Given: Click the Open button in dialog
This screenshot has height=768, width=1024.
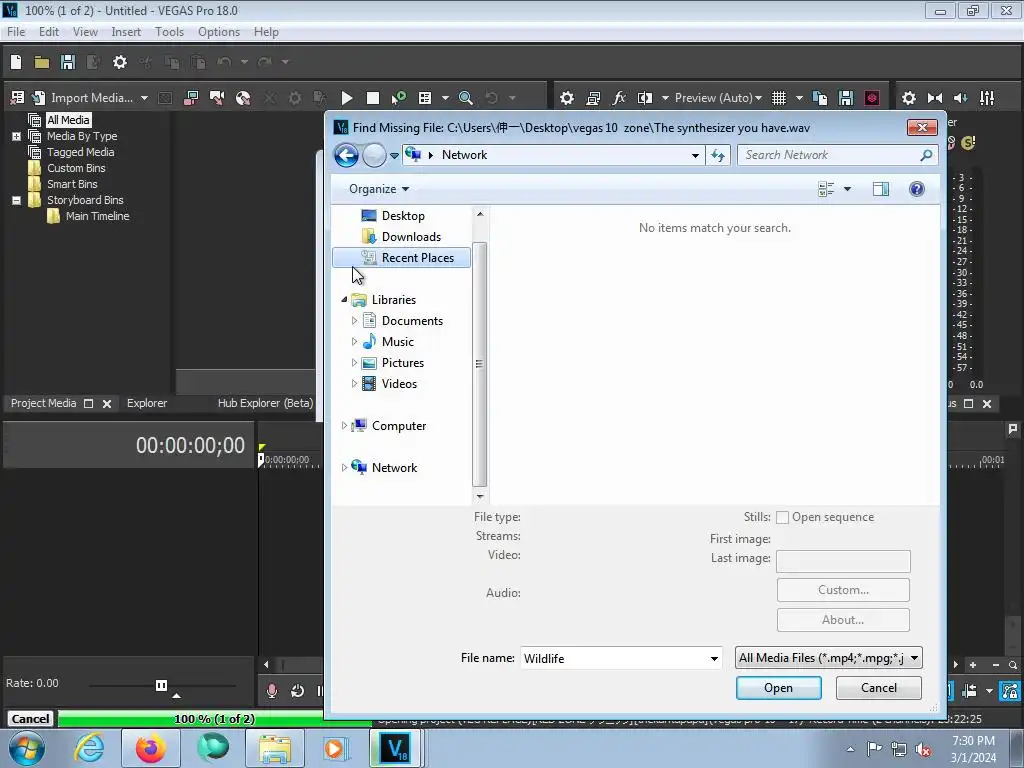Looking at the screenshot, I should coord(778,688).
